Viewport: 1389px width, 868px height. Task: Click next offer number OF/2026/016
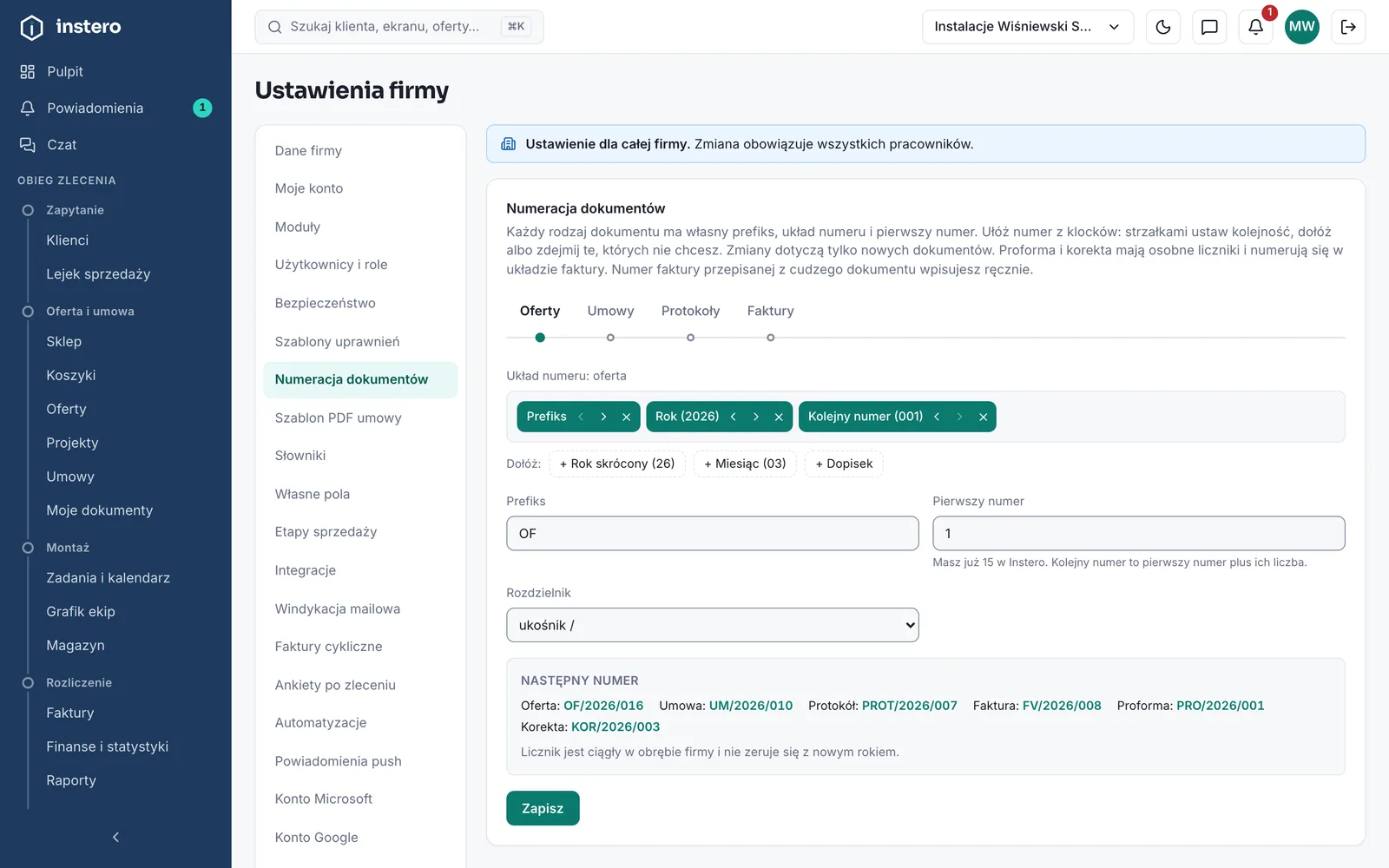click(x=603, y=706)
